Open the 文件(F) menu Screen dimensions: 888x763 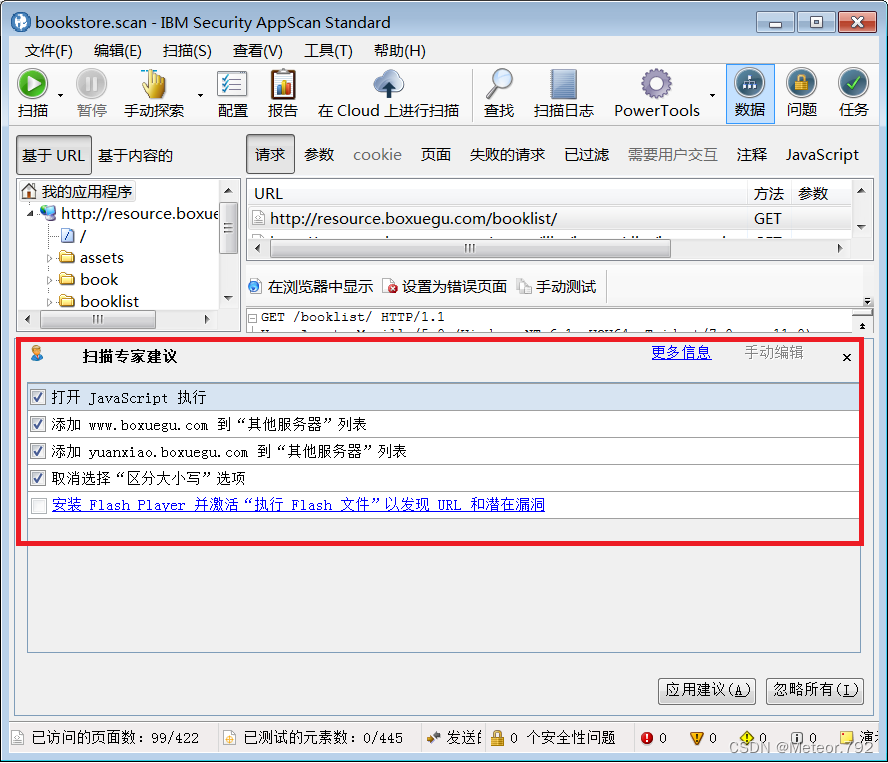coord(49,51)
